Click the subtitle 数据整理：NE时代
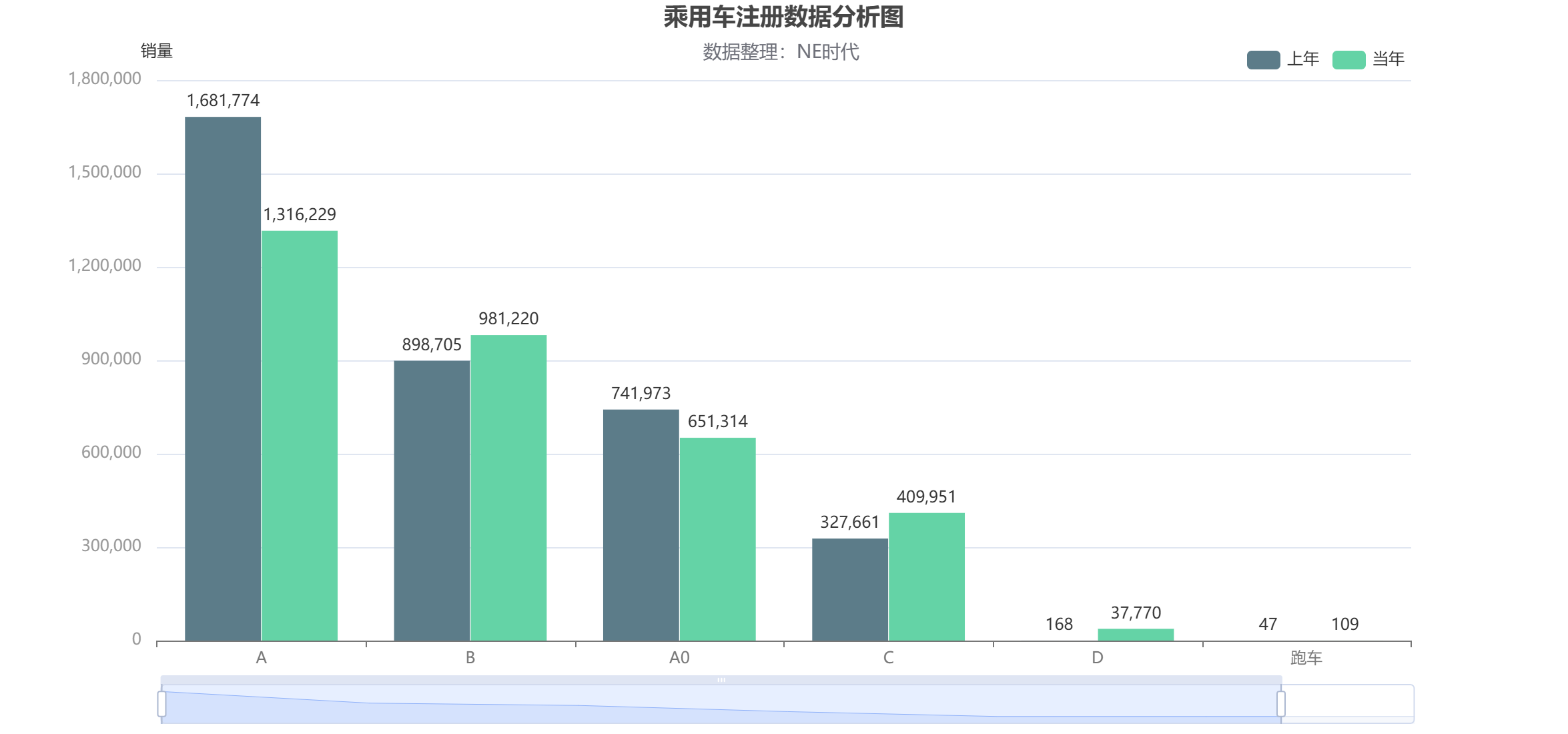 click(781, 52)
